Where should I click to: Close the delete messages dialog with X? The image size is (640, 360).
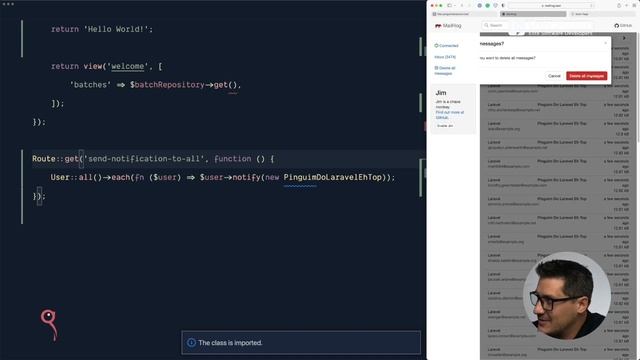(x=605, y=43)
